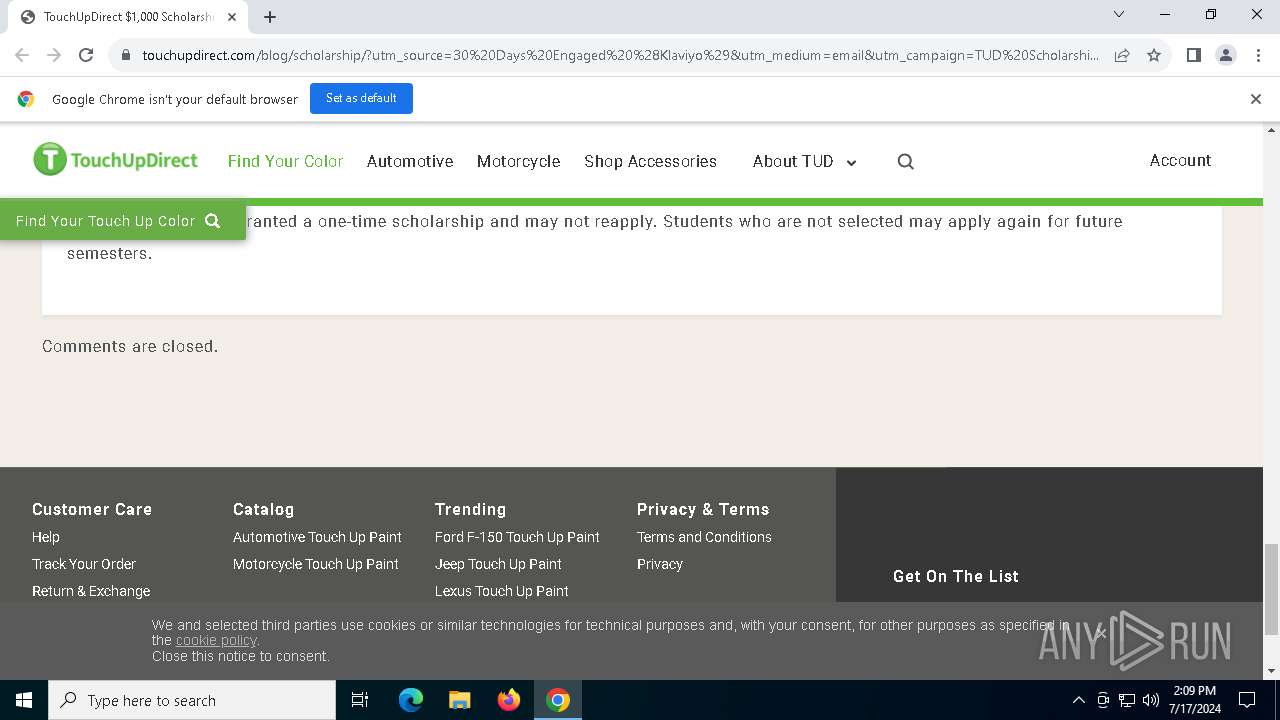Open Task View on the taskbar
1280x720 pixels.
click(x=360, y=700)
